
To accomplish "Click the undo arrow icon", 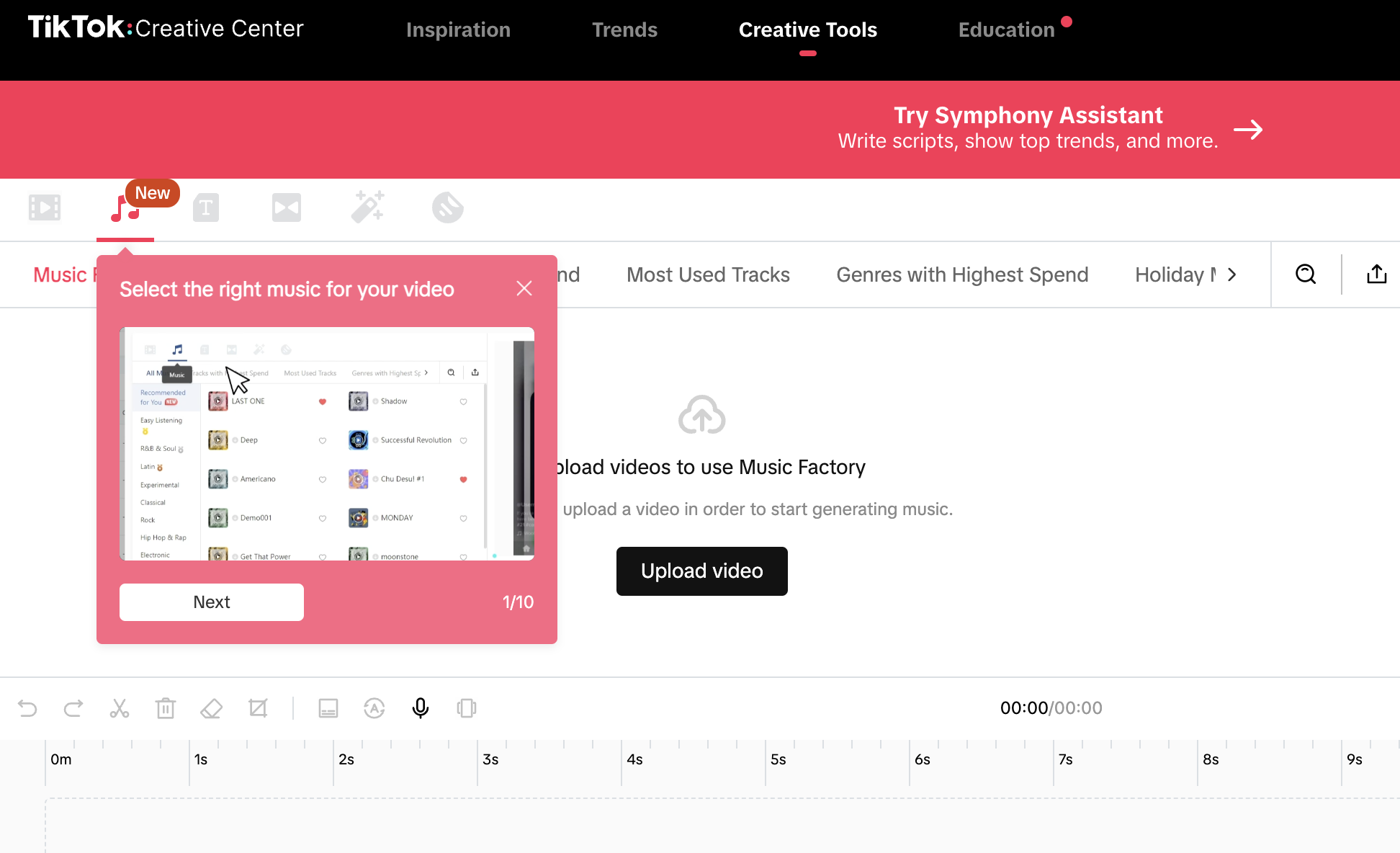I will coord(27,708).
